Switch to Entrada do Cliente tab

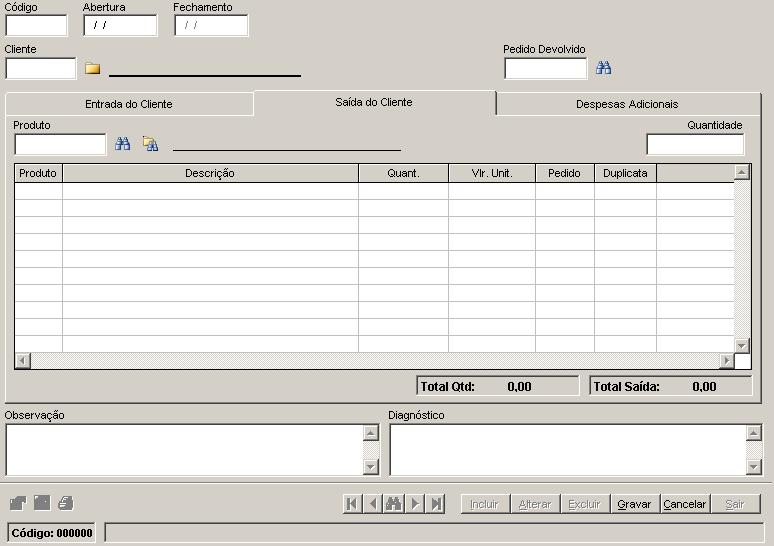click(129, 104)
